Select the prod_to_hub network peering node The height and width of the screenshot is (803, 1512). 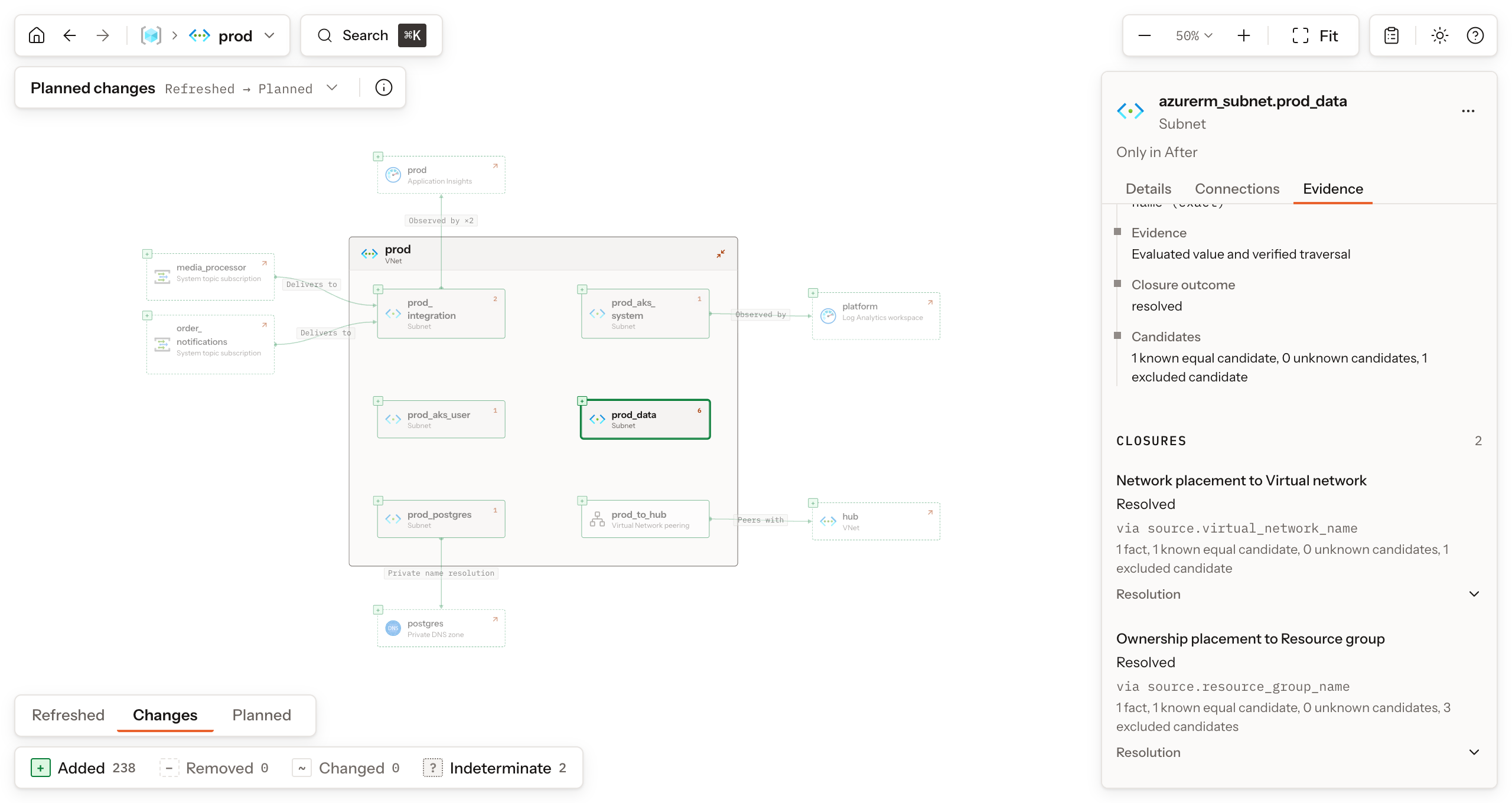645,519
